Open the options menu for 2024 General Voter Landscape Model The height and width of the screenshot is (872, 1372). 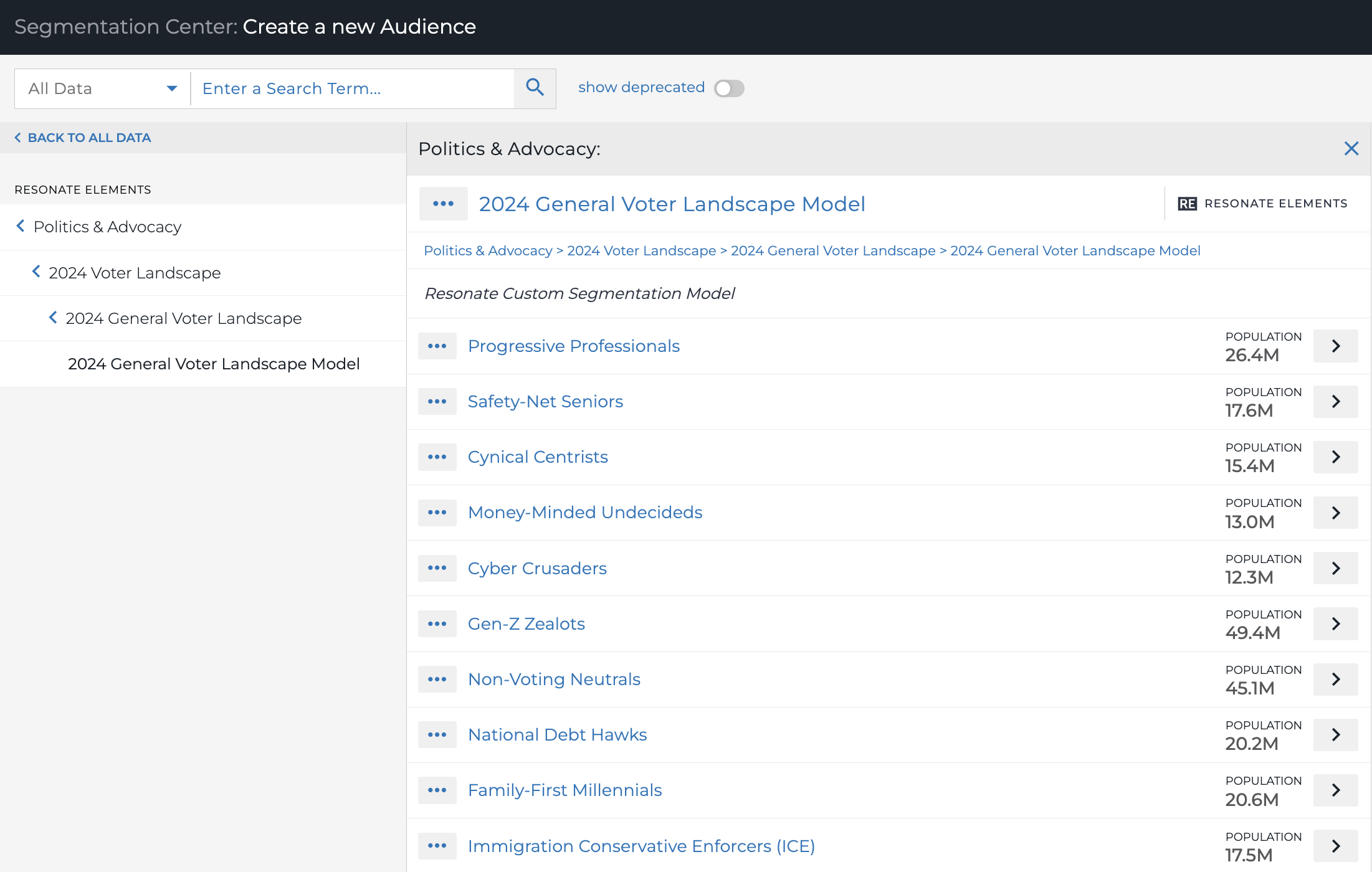pos(443,204)
